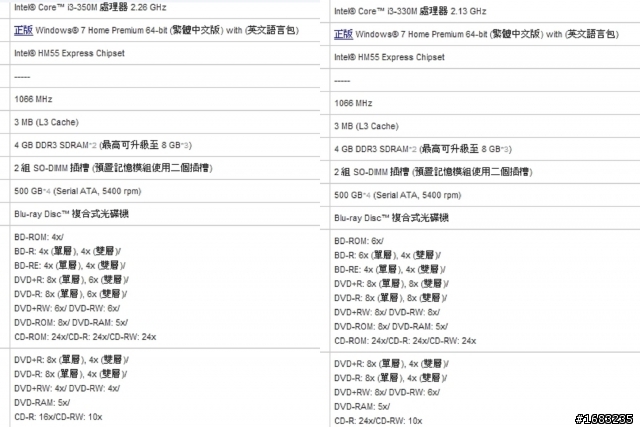Click DVD+RW: 8x/ DVD-RW: 6x/ line
Screen dimensions: 640x427
tap(387, 392)
